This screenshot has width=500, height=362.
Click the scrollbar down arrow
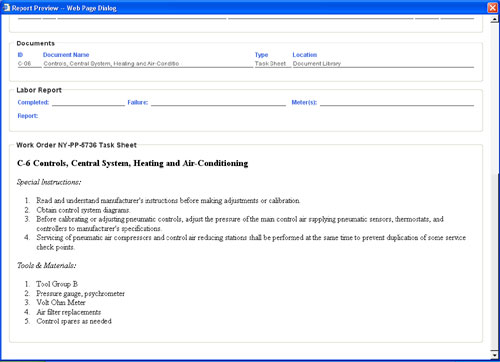[x=494, y=355]
